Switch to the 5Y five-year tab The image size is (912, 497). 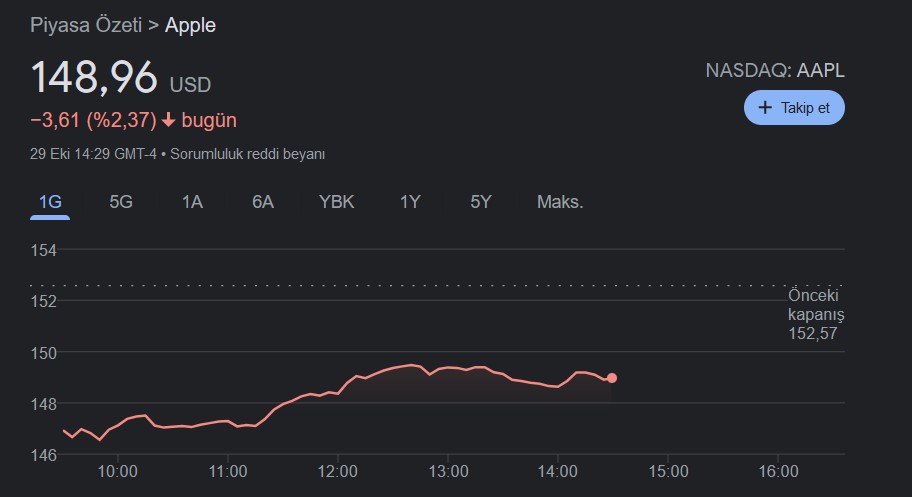pos(481,202)
